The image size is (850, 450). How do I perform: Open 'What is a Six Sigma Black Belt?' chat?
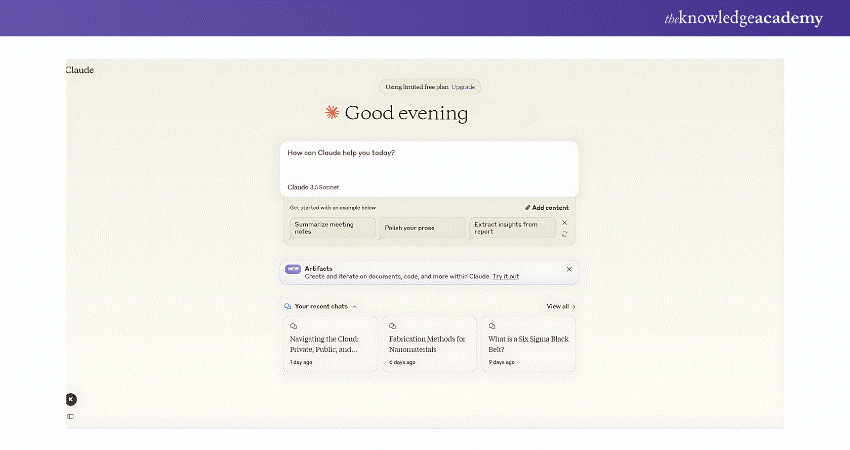(528, 344)
